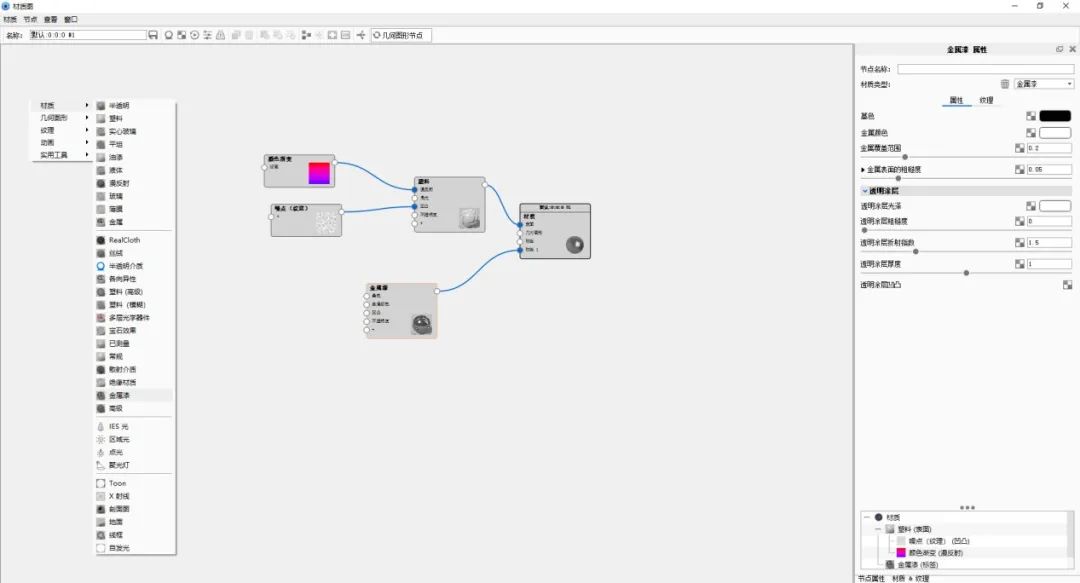The width and height of the screenshot is (1080, 583).
Task: Click the 节点名称 input field in the properties panel
Action: tap(985, 69)
